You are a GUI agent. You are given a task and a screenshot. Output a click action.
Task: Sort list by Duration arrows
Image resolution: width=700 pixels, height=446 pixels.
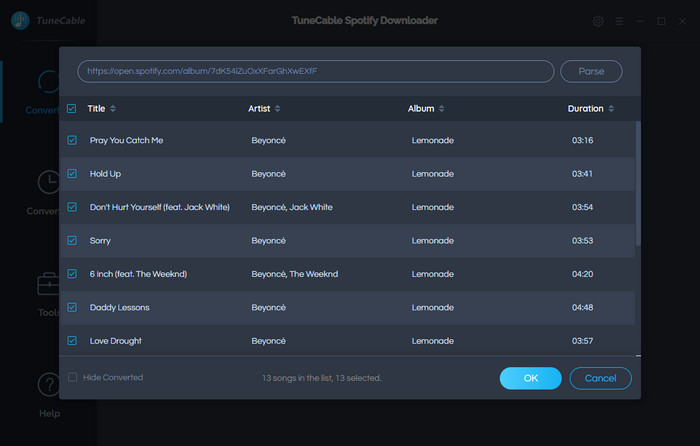(611, 108)
